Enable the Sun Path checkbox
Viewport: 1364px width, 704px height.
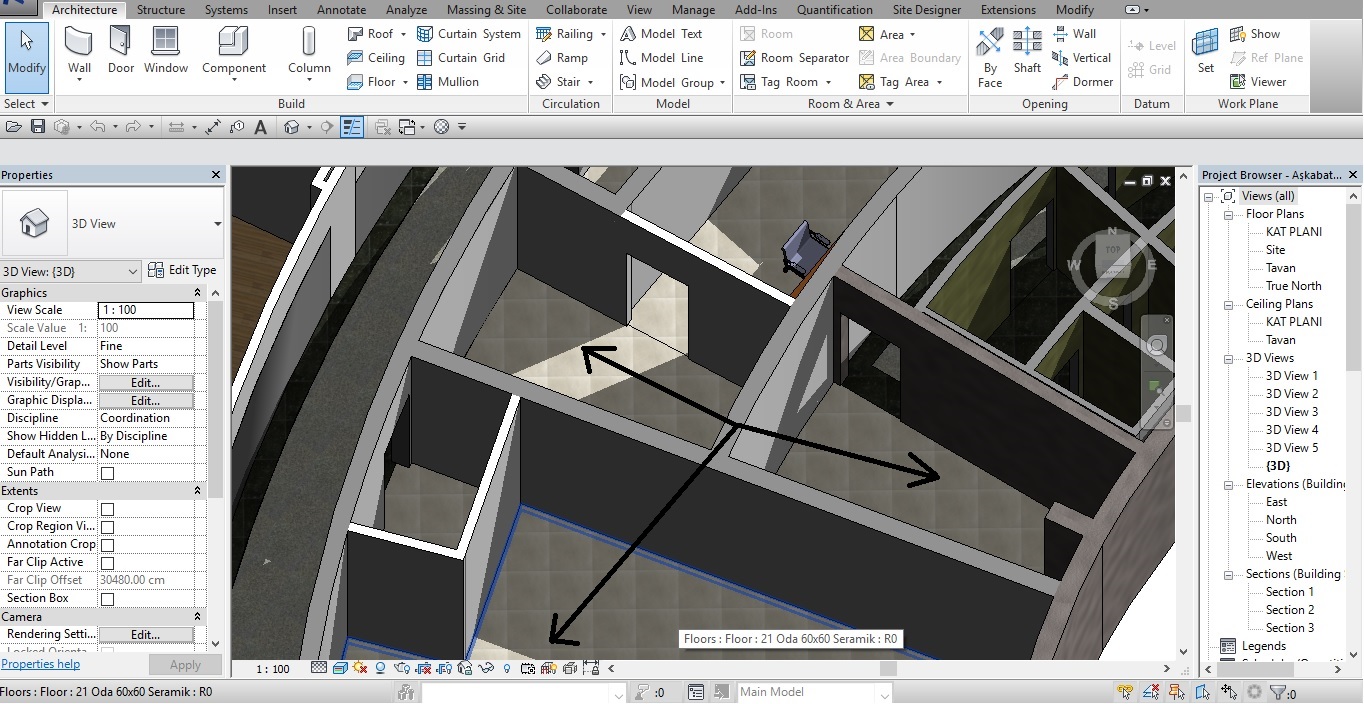tap(107, 473)
